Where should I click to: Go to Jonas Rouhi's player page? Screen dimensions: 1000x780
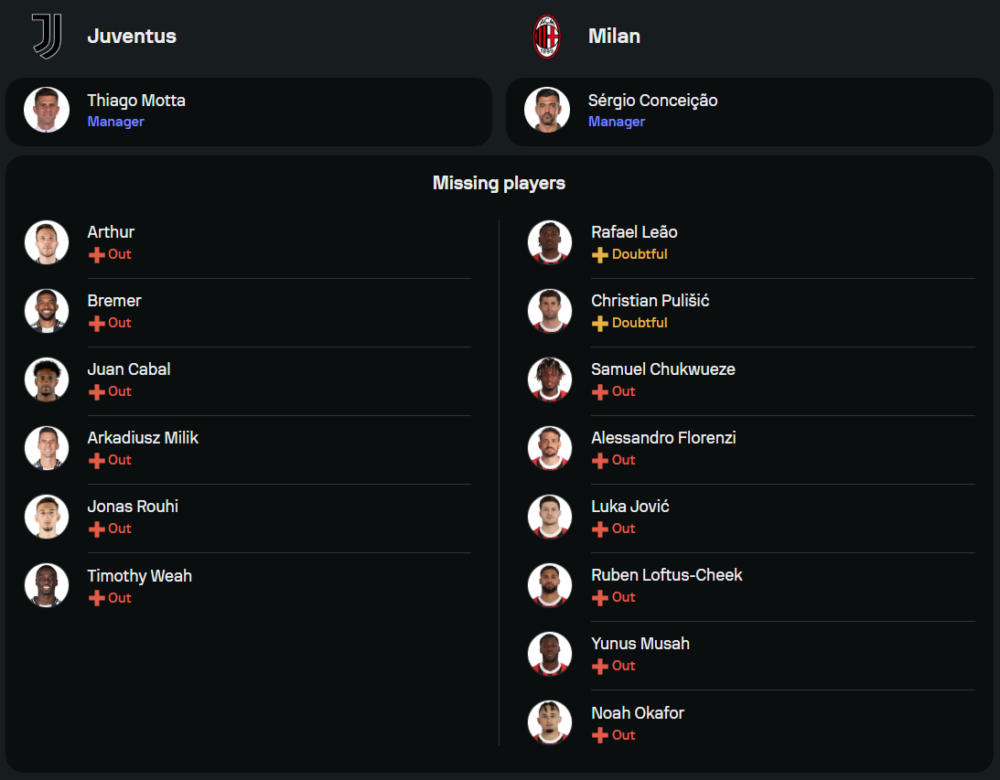pyautogui.click(x=133, y=506)
